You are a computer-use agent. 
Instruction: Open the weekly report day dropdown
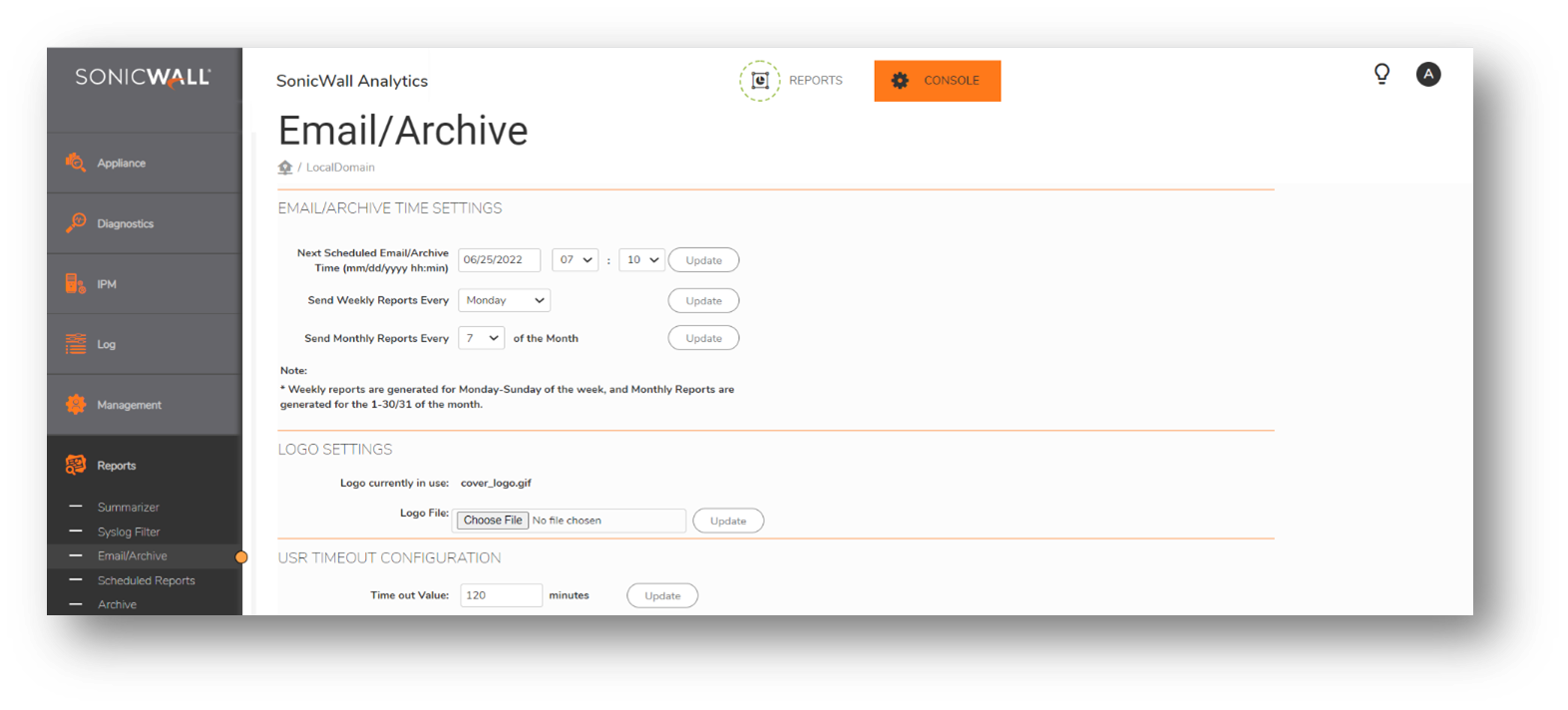pyautogui.click(x=505, y=300)
